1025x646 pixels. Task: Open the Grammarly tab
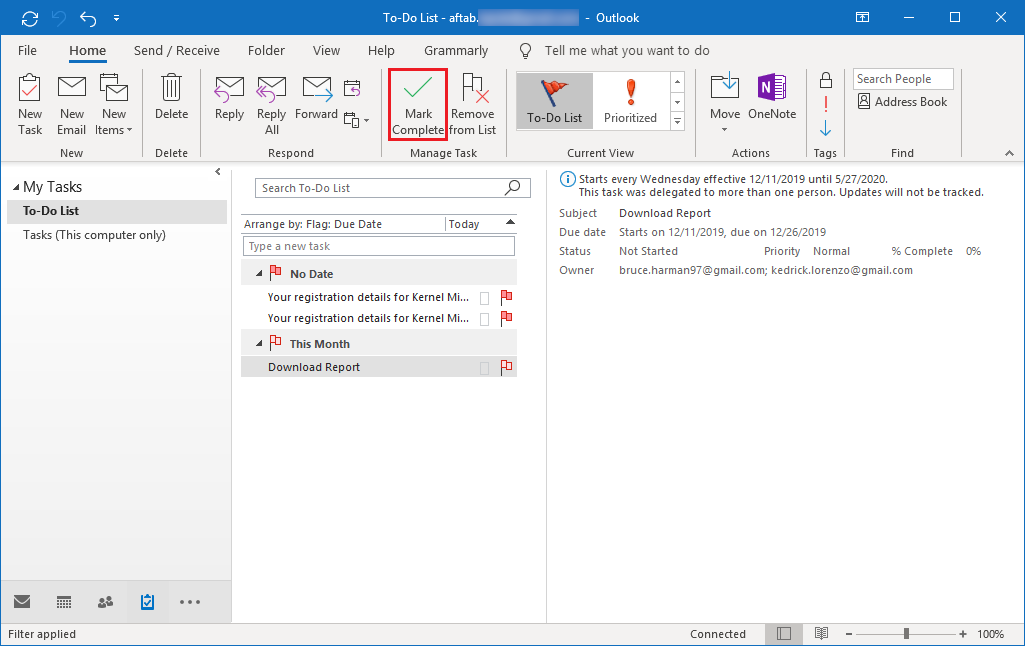456,50
